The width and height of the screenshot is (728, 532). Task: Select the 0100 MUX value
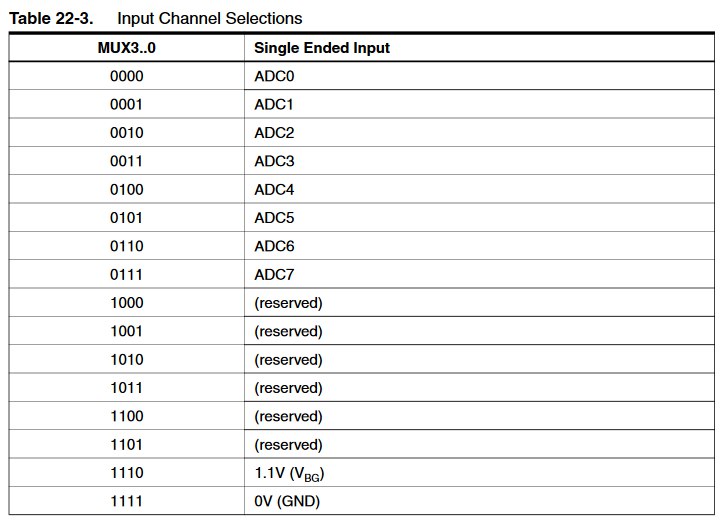[x=127, y=189]
